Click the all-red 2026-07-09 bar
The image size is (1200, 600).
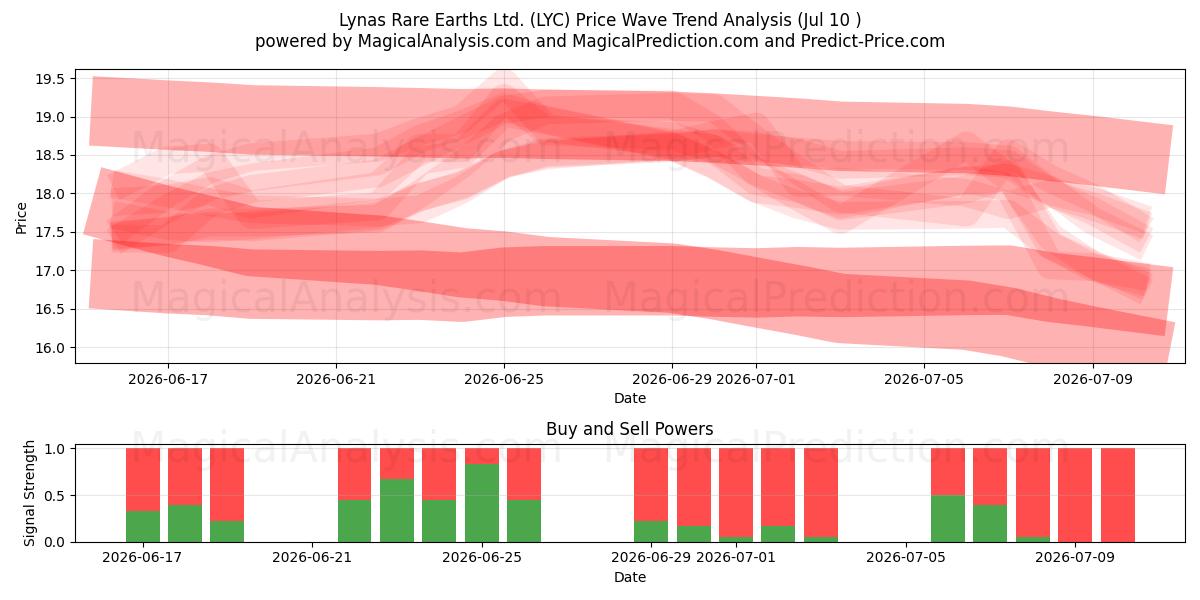point(1075,495)
